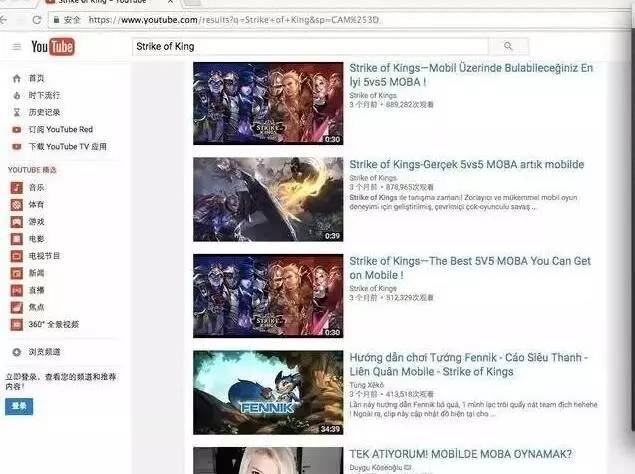635x474 pixels.
Task: Click the search magnifier button
Action: pos(508,46)
